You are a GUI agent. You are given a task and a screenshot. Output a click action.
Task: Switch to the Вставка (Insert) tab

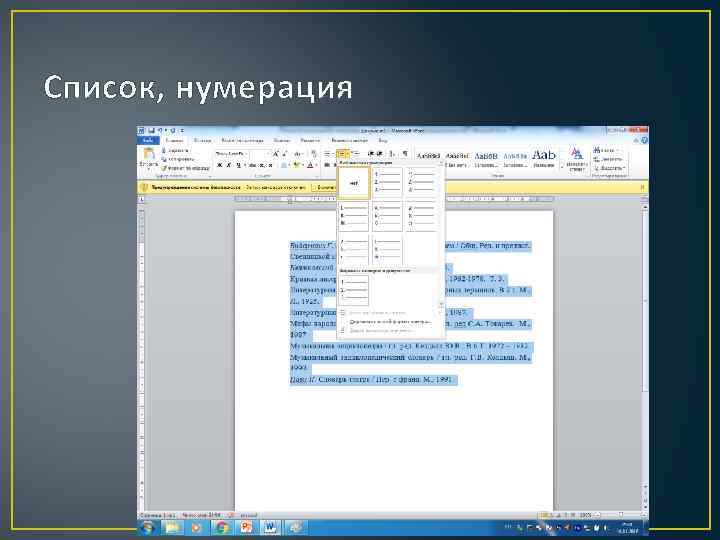[x=202, y=141]
